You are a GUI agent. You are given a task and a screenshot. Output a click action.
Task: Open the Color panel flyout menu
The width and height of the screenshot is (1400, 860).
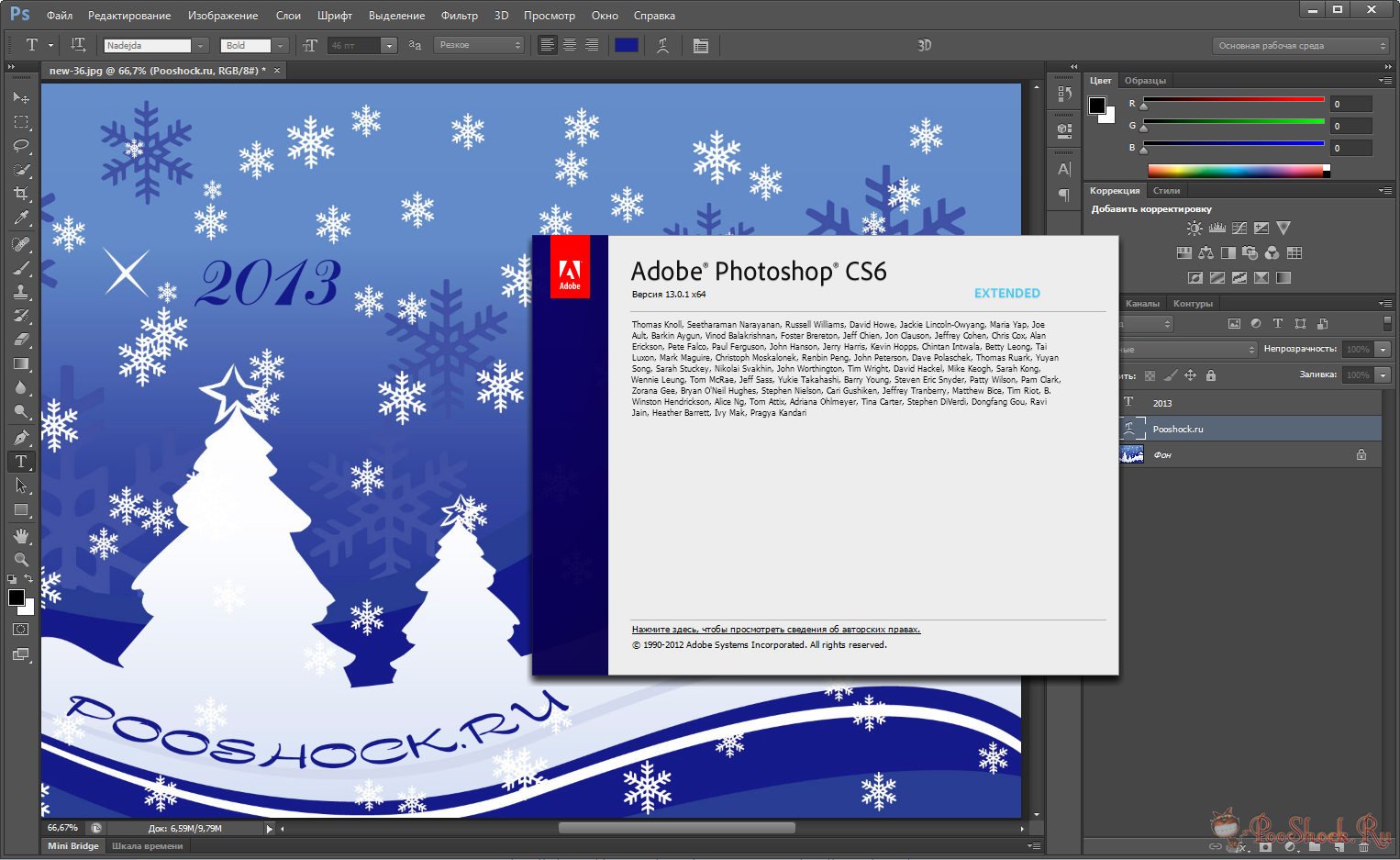tap(1384, 81)
